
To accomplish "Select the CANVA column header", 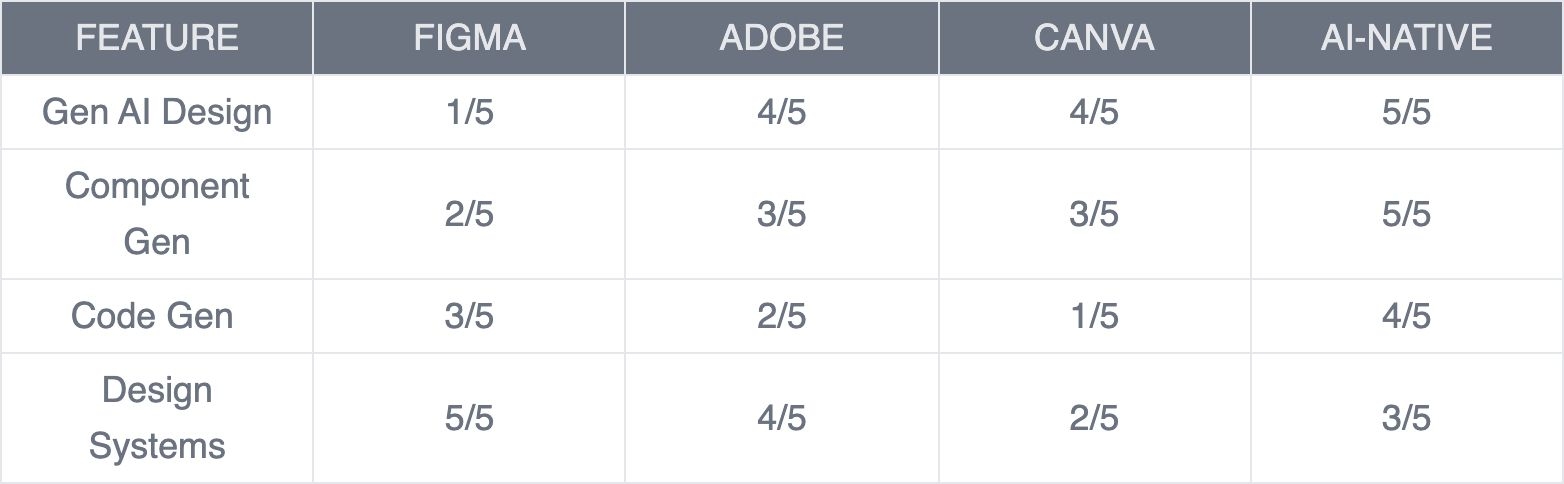I will (1094, 38).
